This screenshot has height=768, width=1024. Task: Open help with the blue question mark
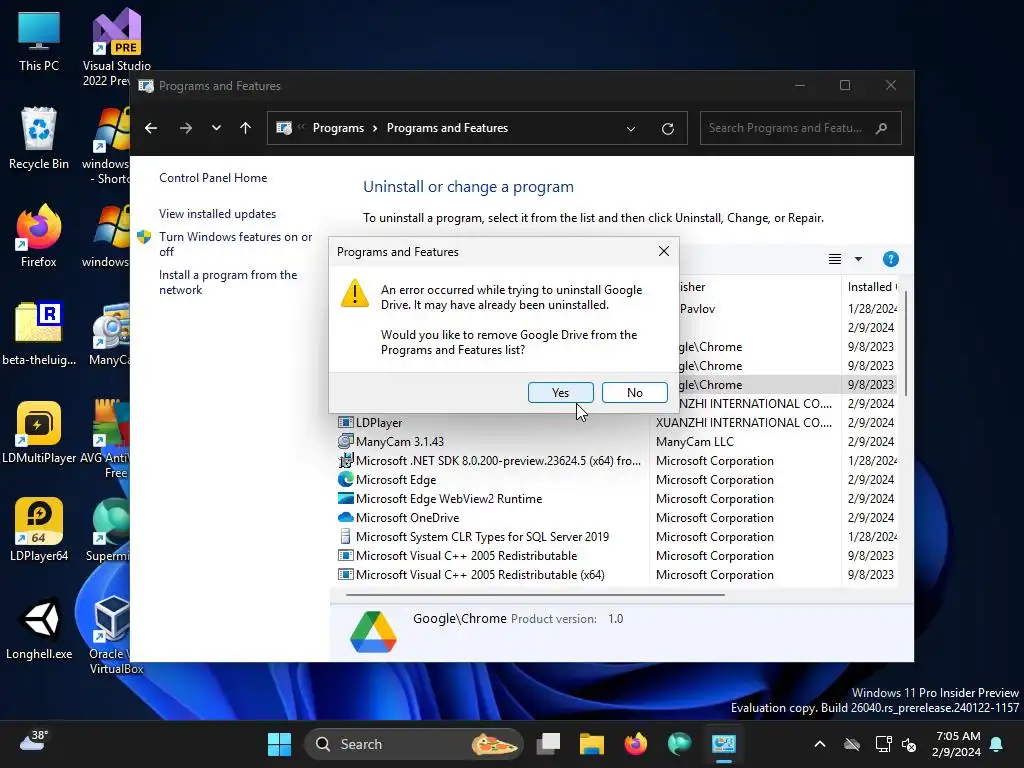pos(890,259)
